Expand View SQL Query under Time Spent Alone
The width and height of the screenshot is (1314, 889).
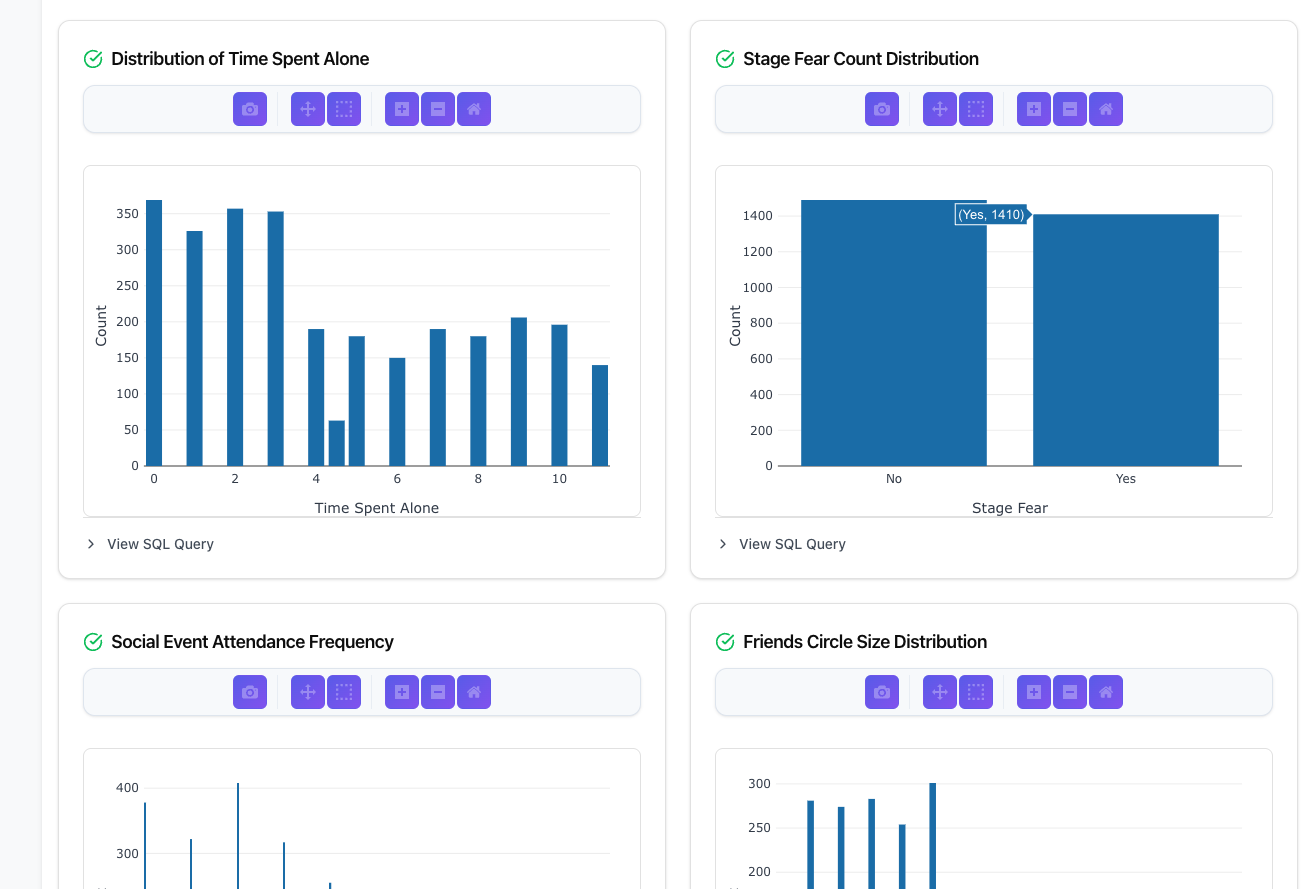150,544
